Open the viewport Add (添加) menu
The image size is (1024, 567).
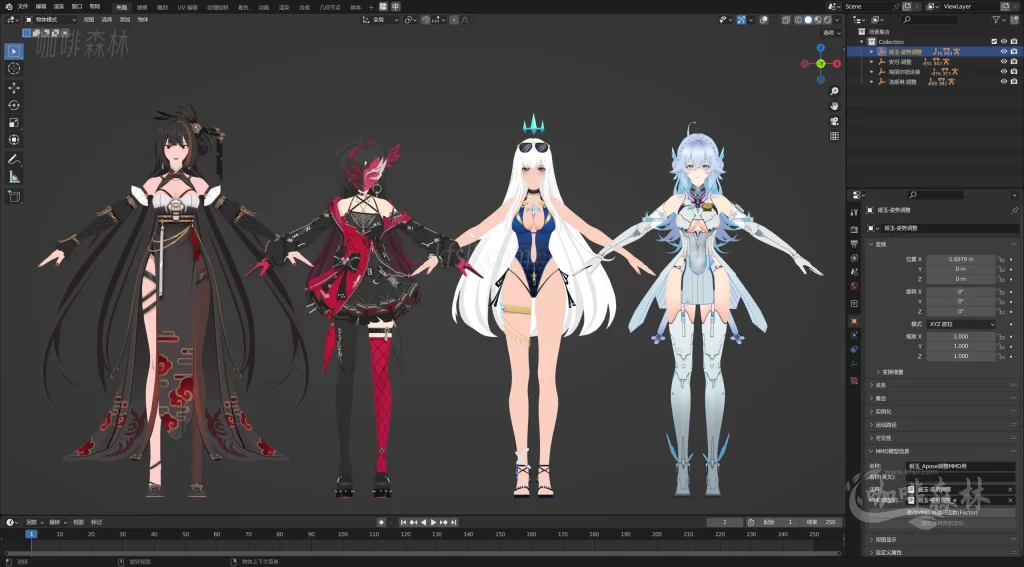click(125, 20)
